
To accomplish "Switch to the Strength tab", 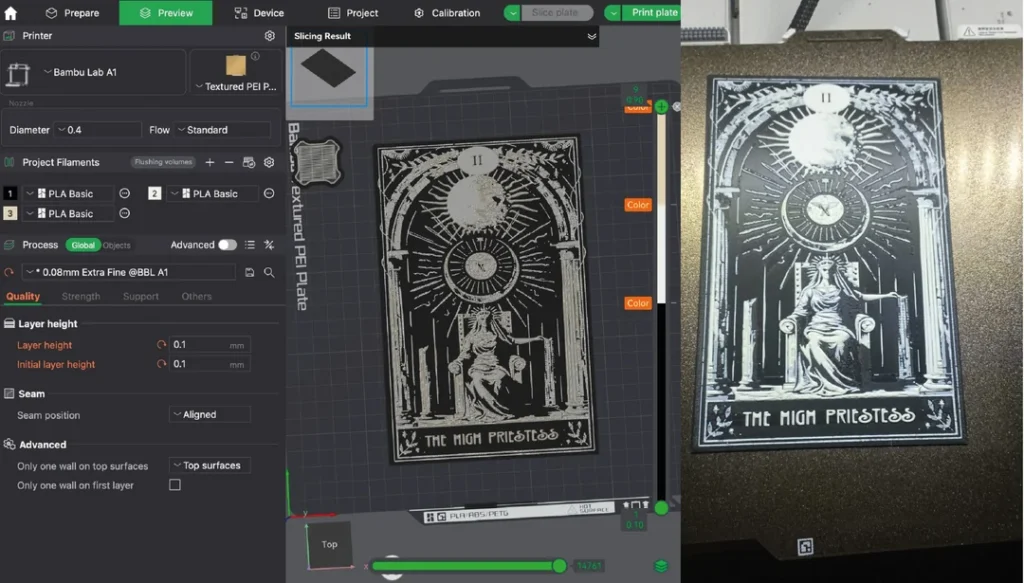I will click(x=81, y=296).
